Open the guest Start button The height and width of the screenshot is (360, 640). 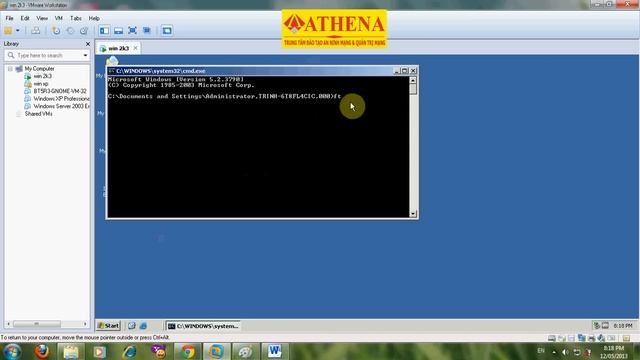[109, 326]
